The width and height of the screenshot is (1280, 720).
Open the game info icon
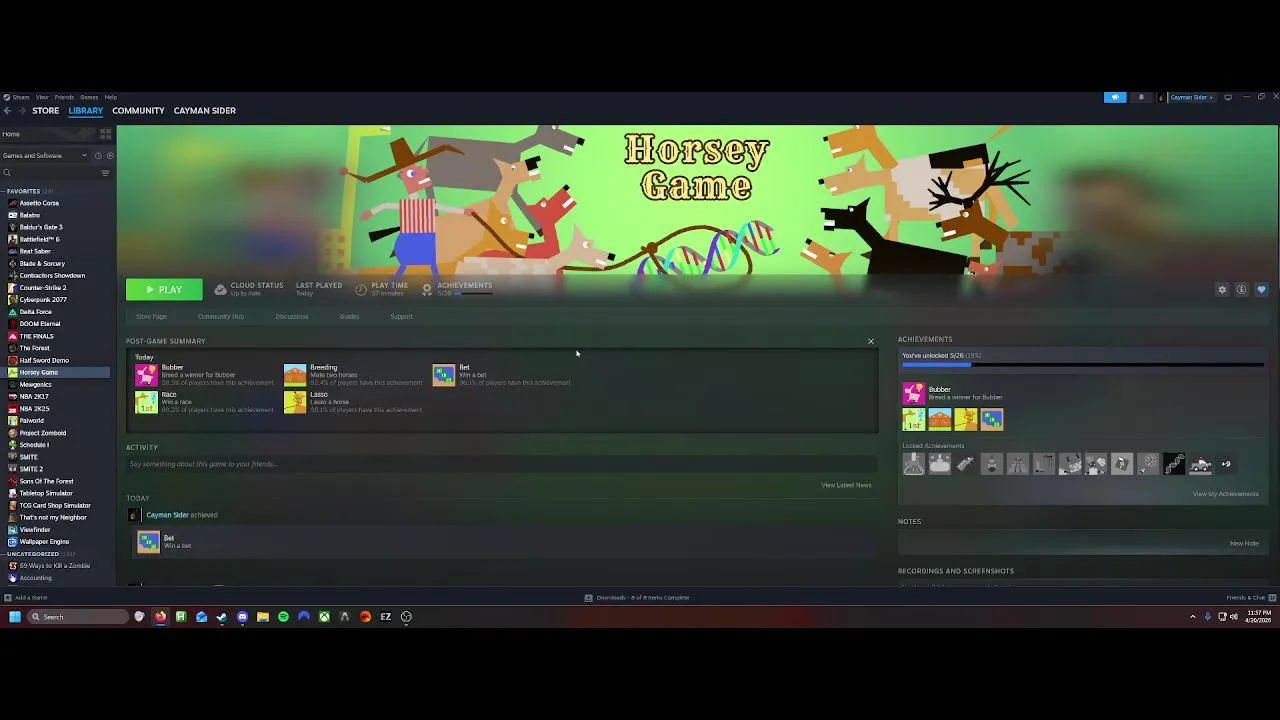coord(1241,290)
